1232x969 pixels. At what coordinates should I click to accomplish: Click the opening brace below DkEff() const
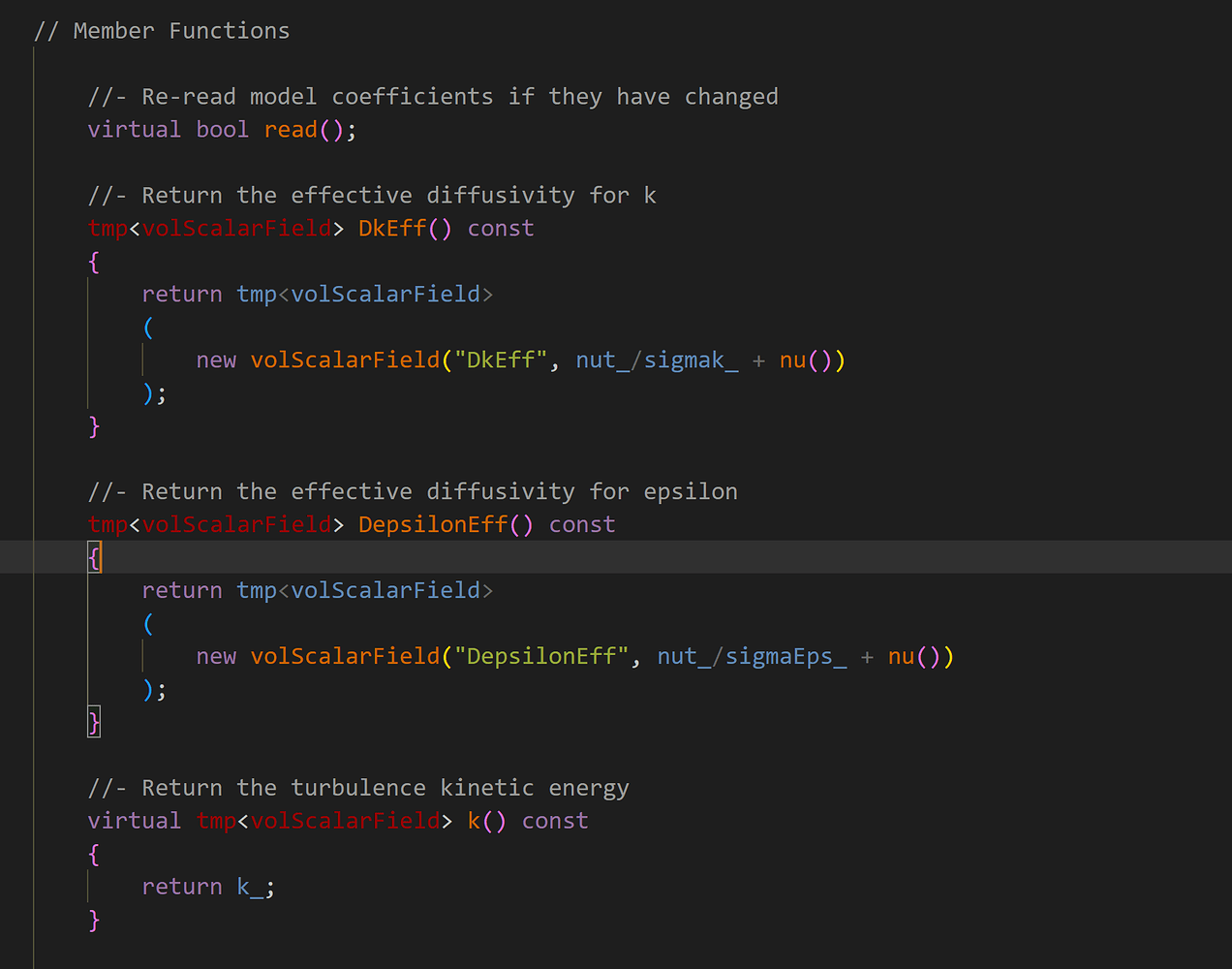[x=94, y=262]
